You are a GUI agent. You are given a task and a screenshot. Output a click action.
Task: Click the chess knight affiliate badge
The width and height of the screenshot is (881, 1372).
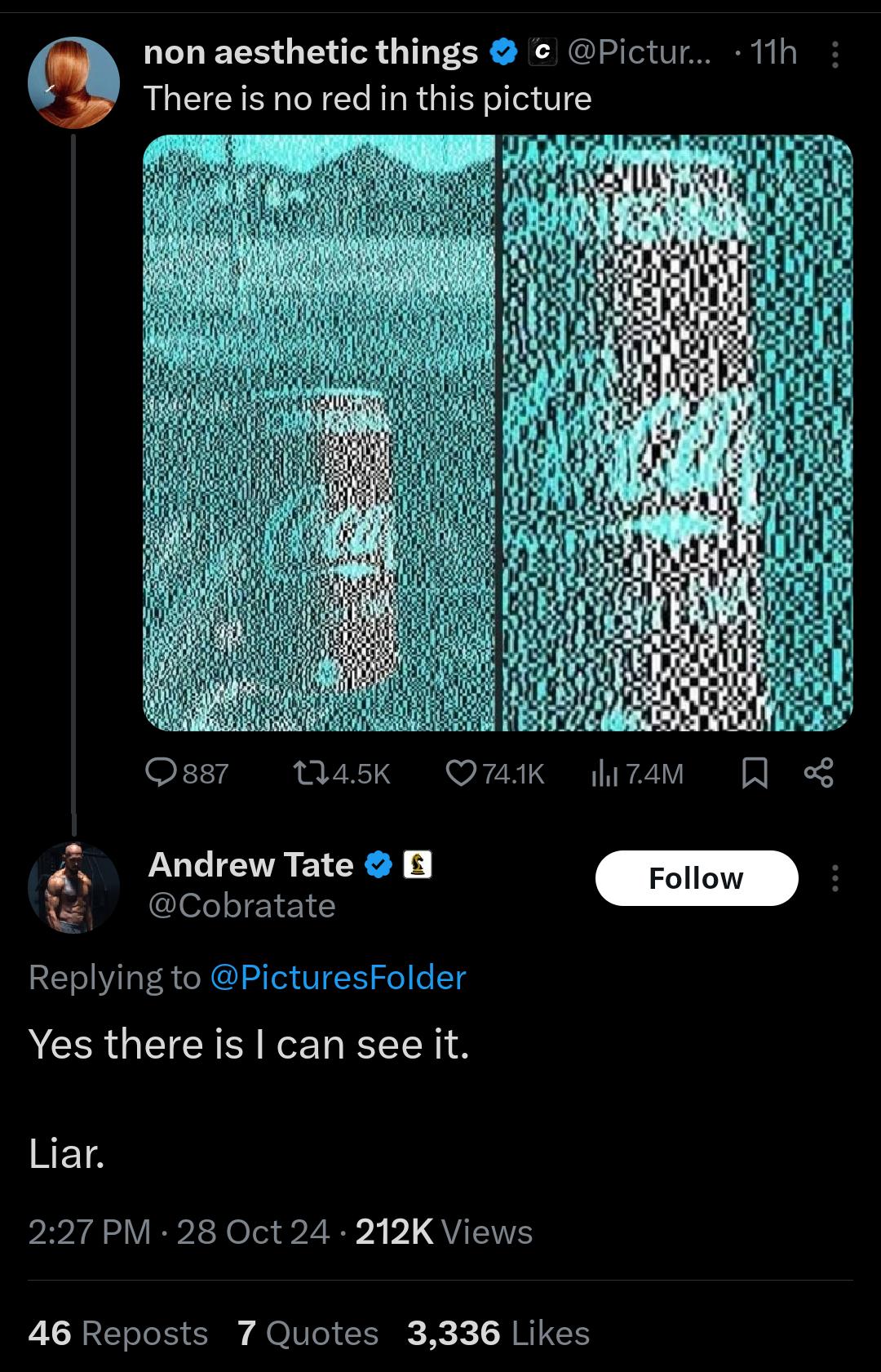point(418,864)
